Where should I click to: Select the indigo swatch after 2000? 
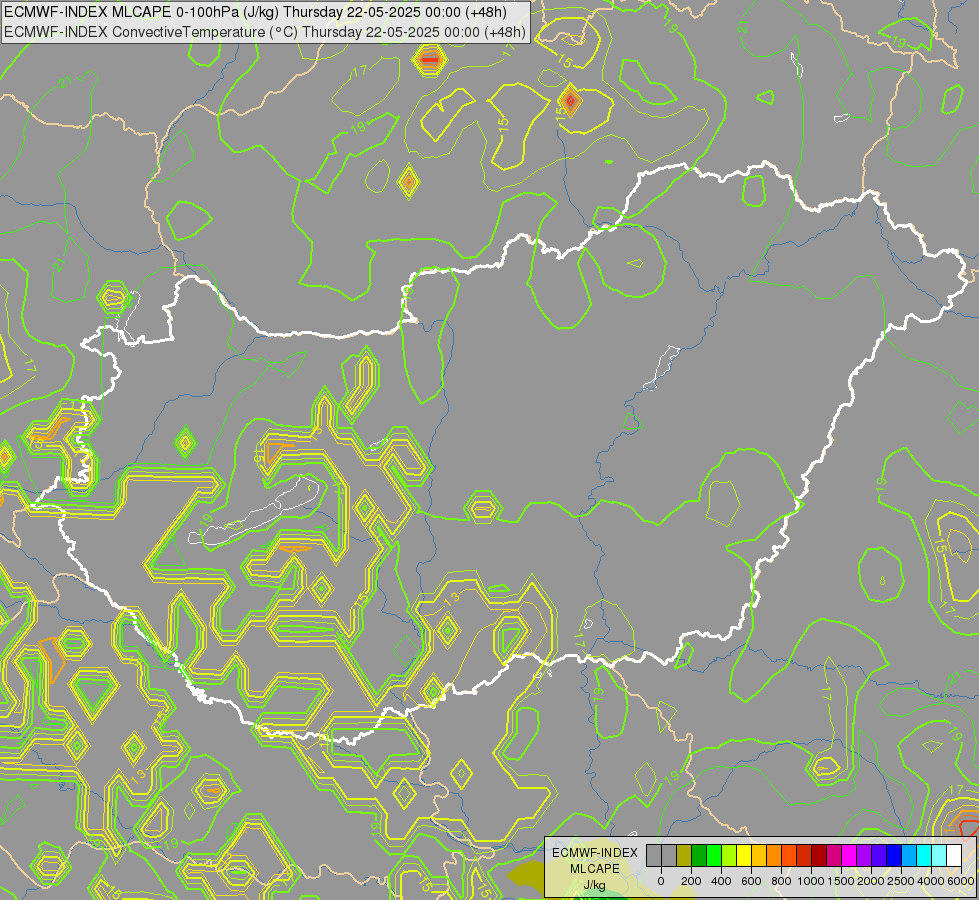[x=879, y=856]
